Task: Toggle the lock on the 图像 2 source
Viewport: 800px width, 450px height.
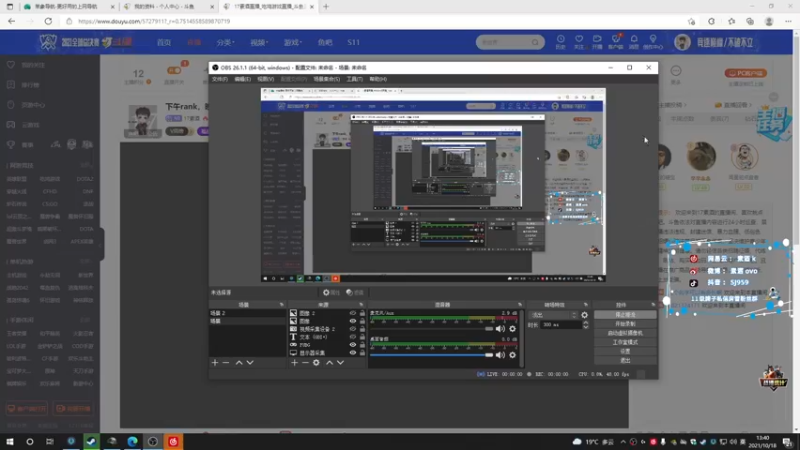Action: tap(362, 313)
